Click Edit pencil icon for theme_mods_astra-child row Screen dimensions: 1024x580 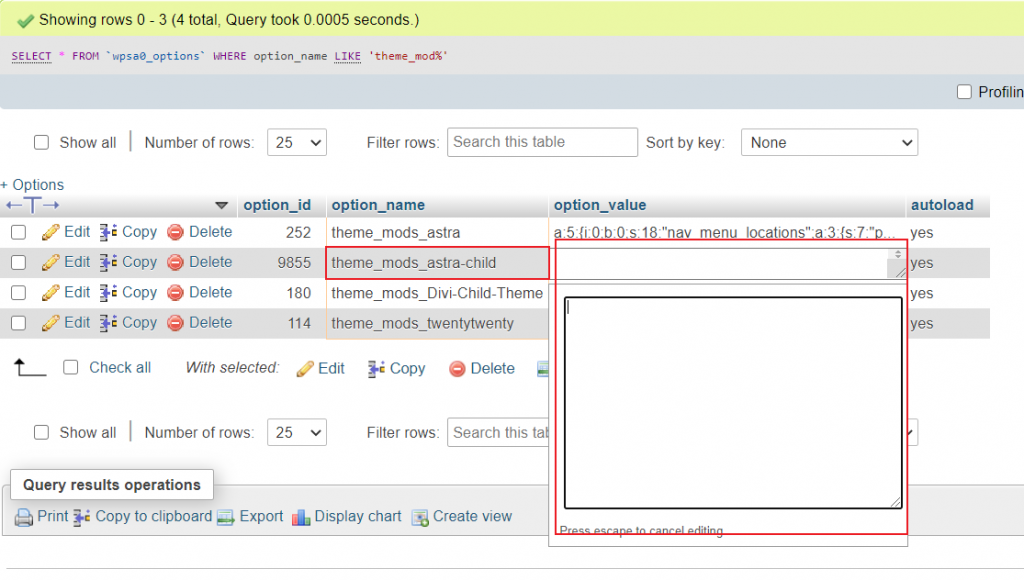[x=50, y=263]
